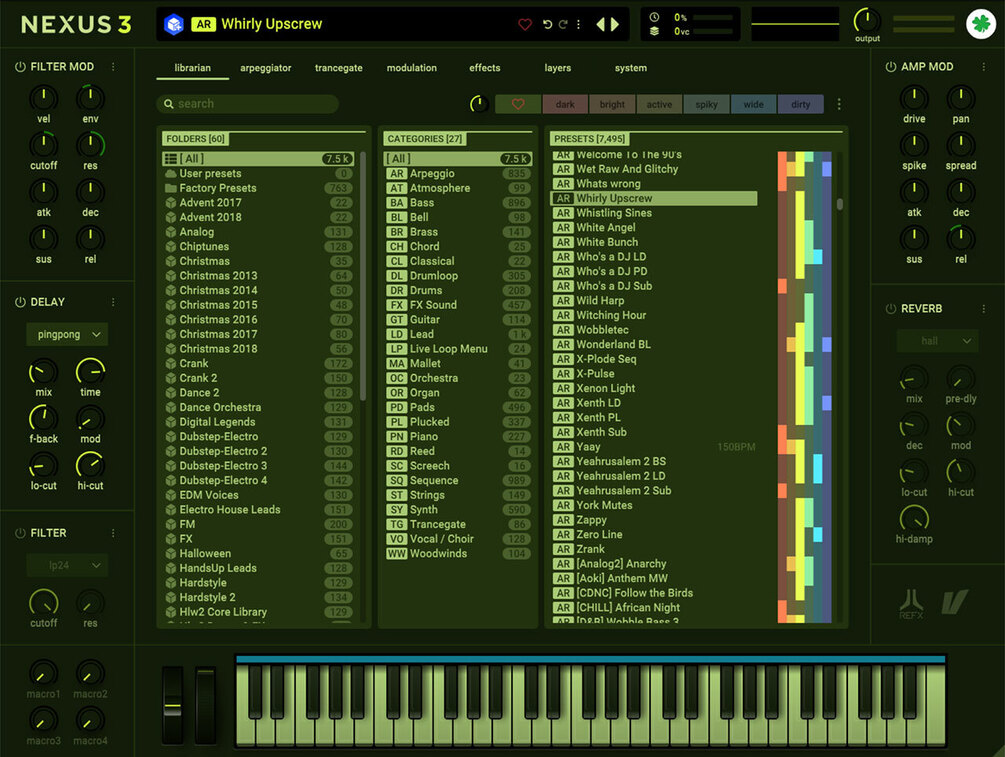Click the clock CPU indicator icon
The height and width of the screenshot is (757, 1005).
tap(654, 17)
